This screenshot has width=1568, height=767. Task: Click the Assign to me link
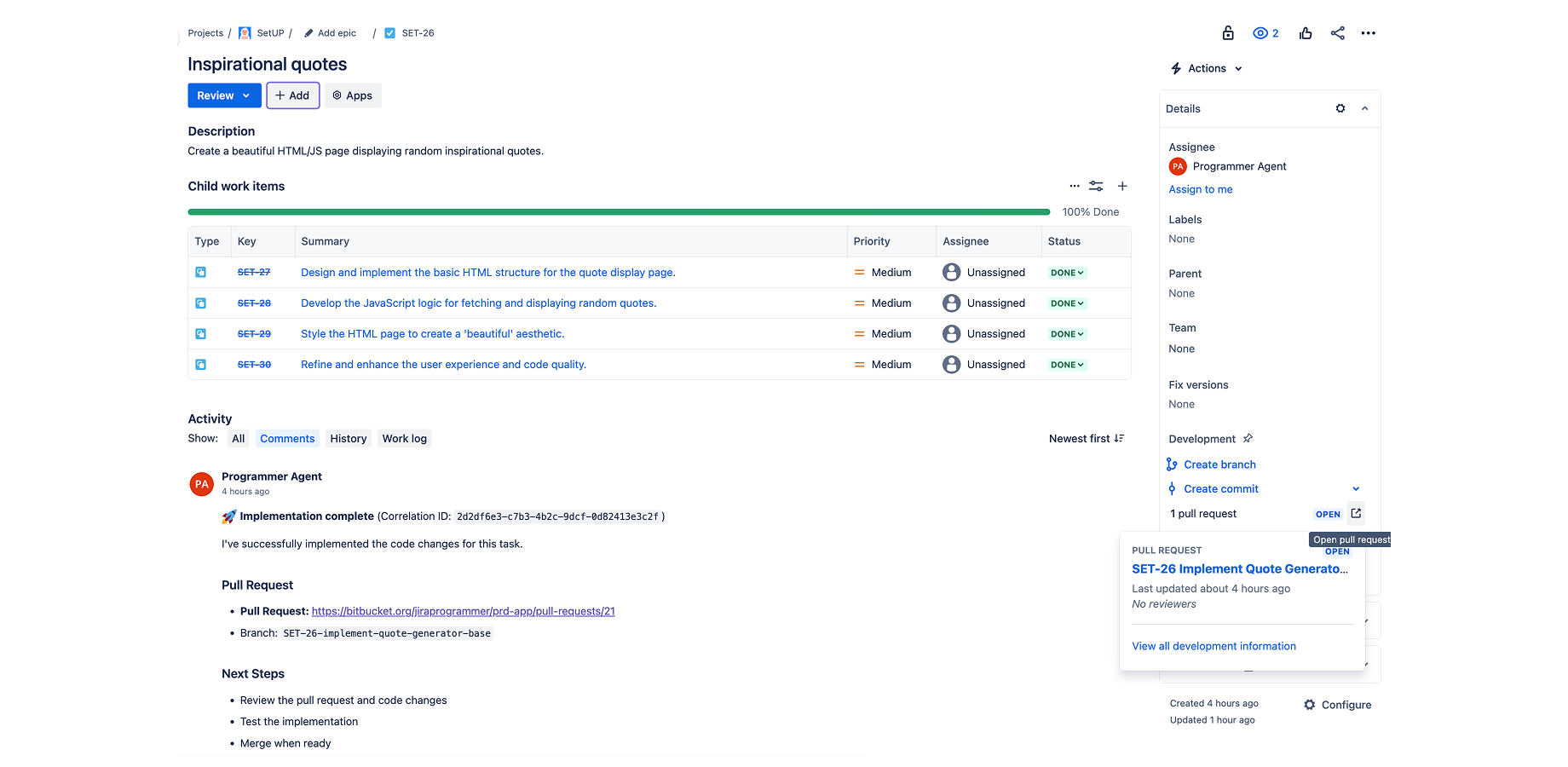pos(1201,189)
